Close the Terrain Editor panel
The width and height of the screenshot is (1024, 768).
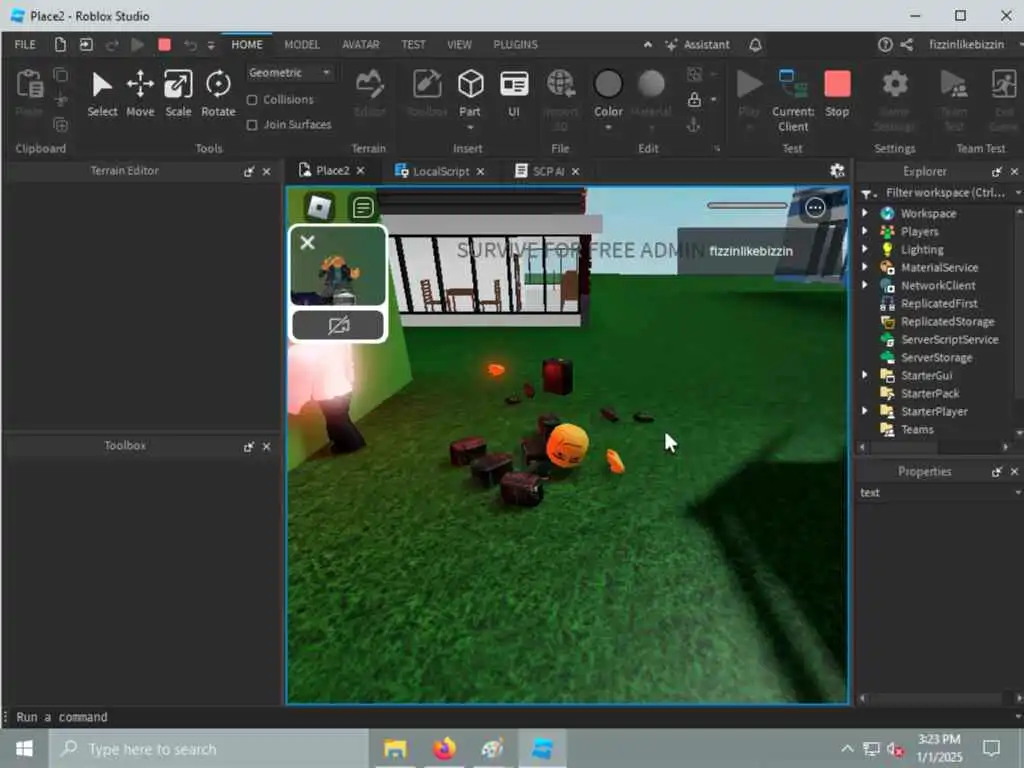[266, 171]
